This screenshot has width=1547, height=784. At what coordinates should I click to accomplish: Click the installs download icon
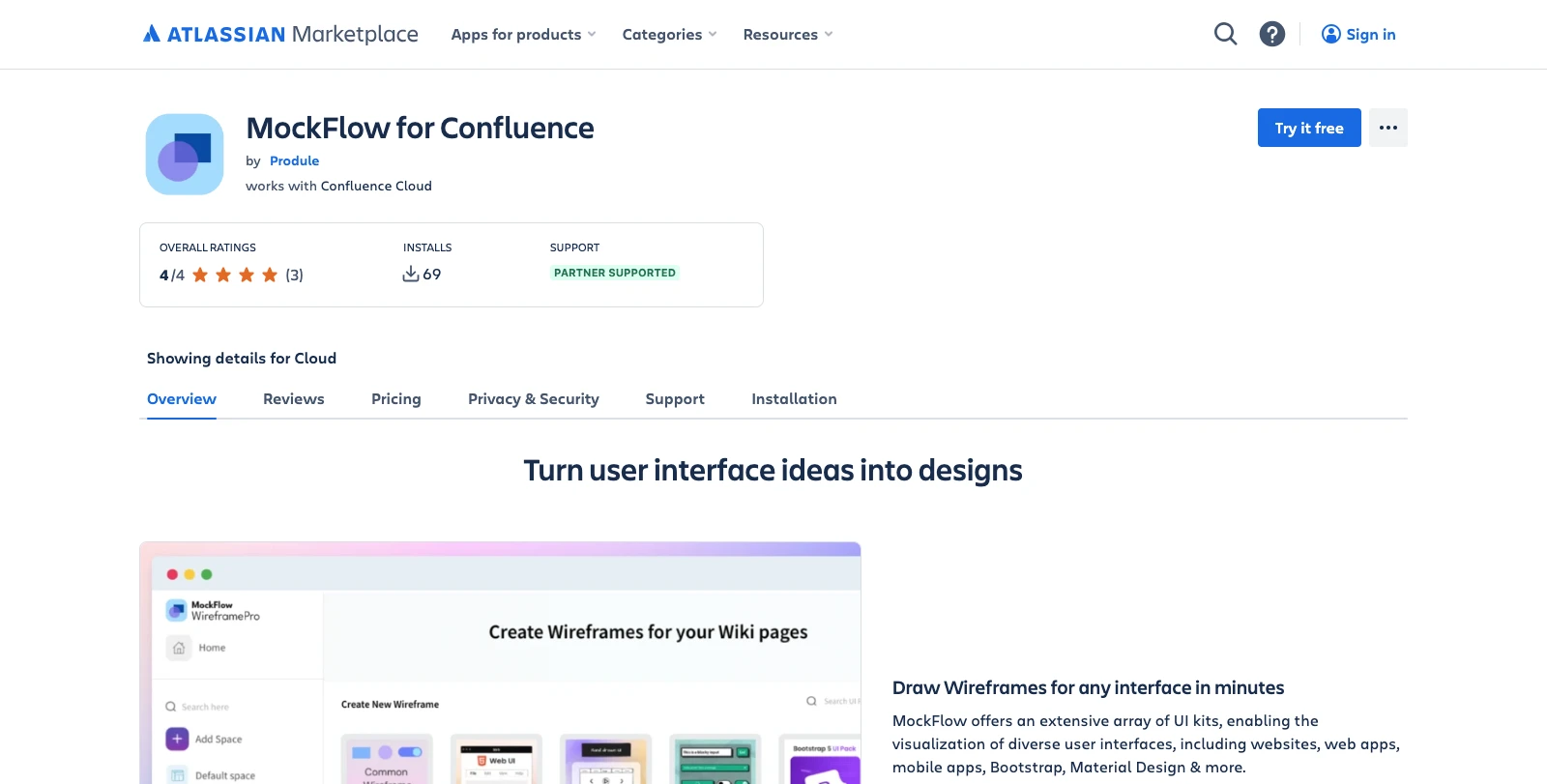(x=411, y=274)
